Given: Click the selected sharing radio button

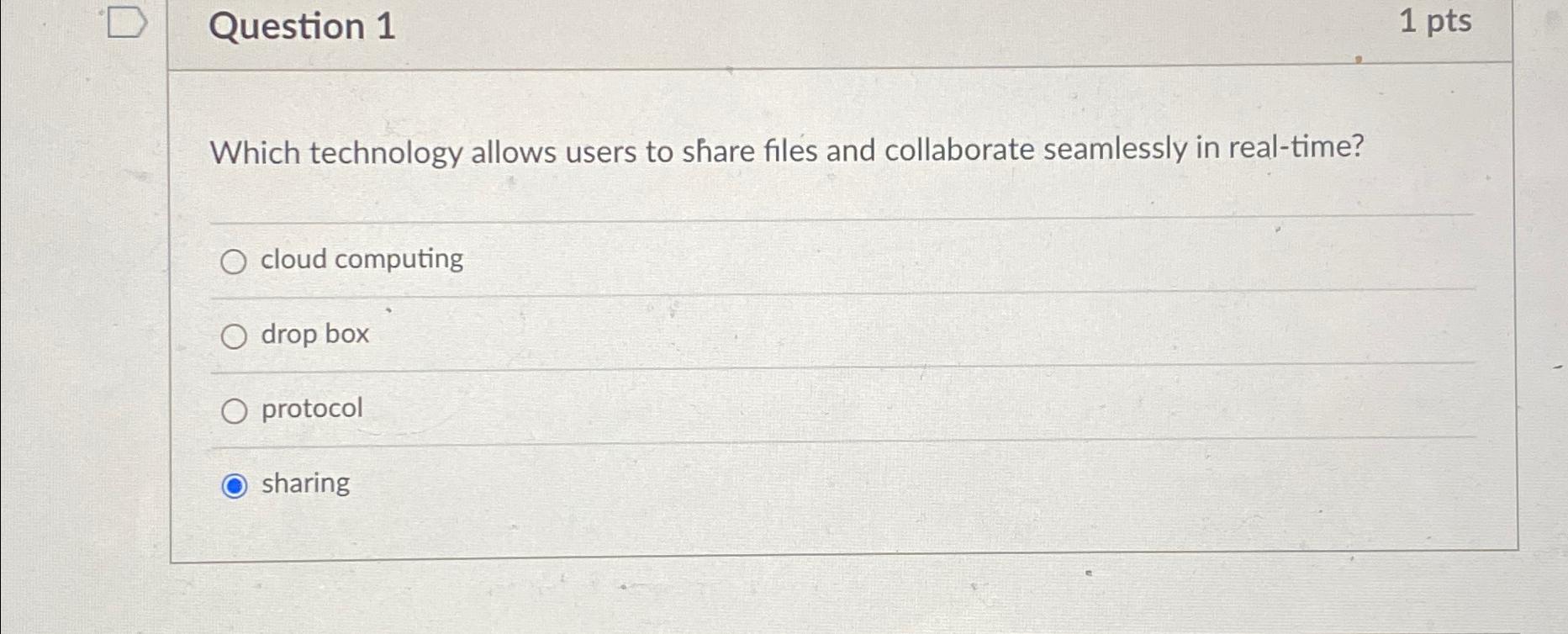Looking at the screenshot, I should (234, 483).
